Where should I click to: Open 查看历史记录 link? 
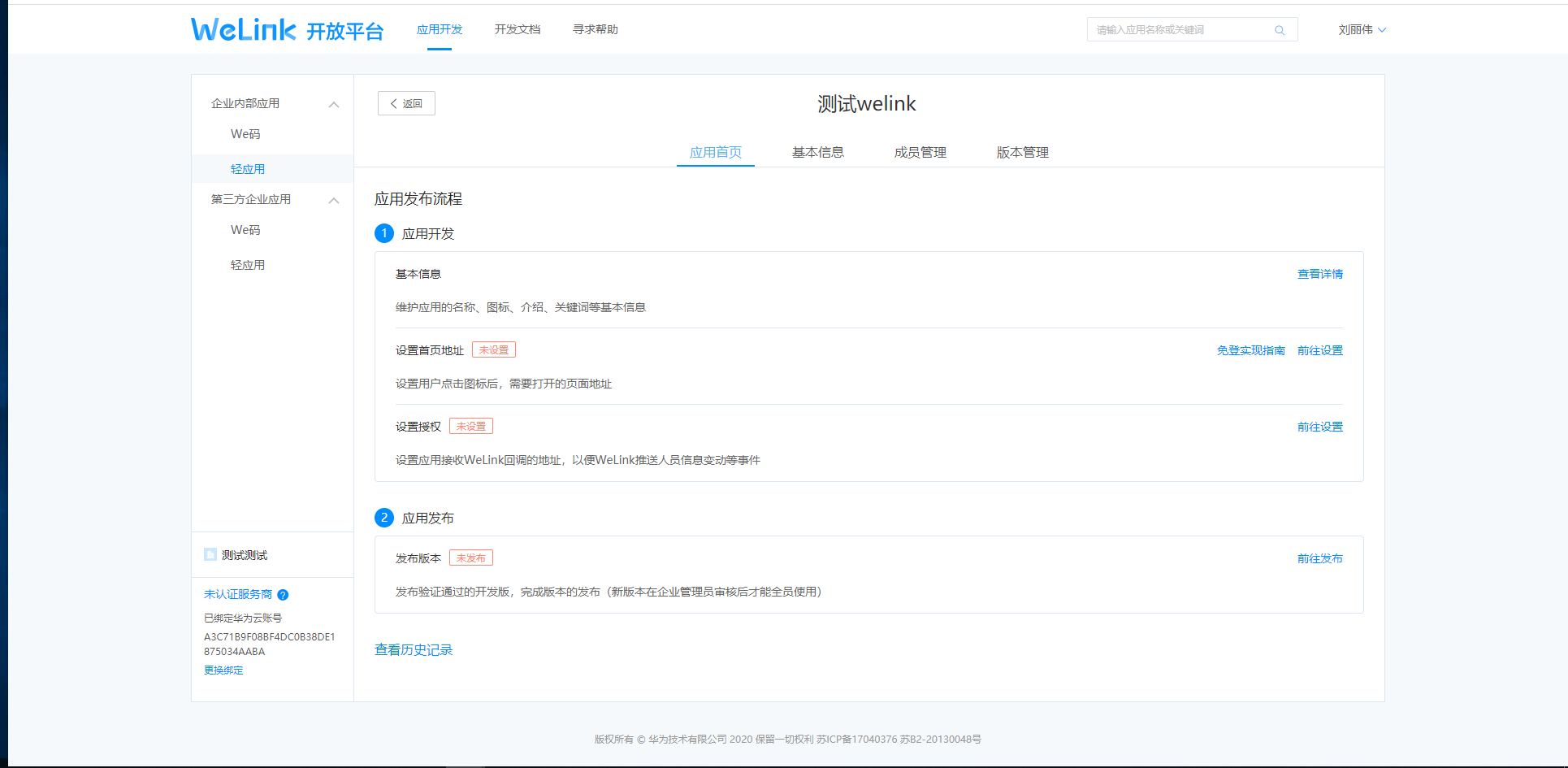coord(414,650)
